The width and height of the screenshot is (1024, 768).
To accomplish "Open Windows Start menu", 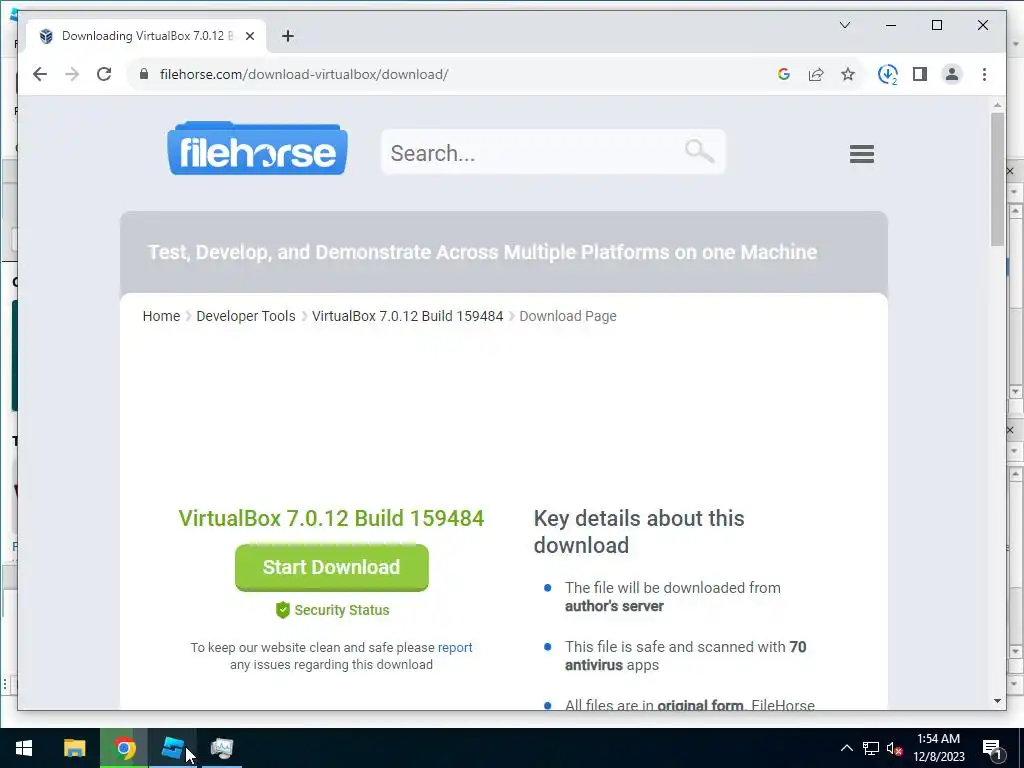I will pyautogui.click(x=24, y=748).
